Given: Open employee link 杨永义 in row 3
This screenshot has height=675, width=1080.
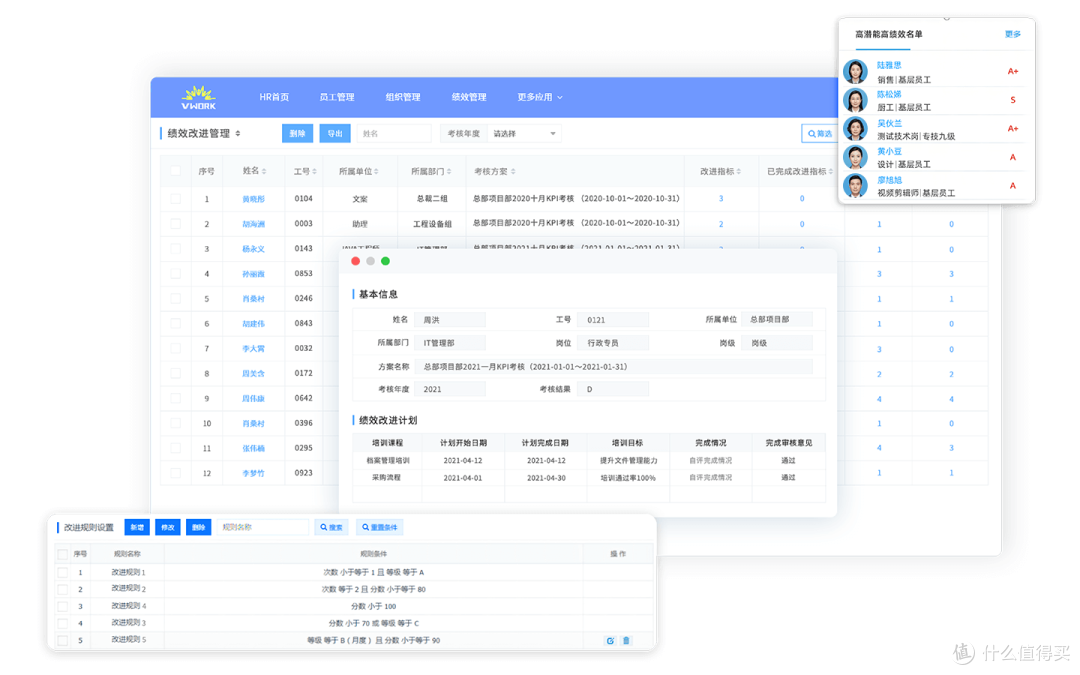Looking at the screenshot, I should tap(253, 249).
